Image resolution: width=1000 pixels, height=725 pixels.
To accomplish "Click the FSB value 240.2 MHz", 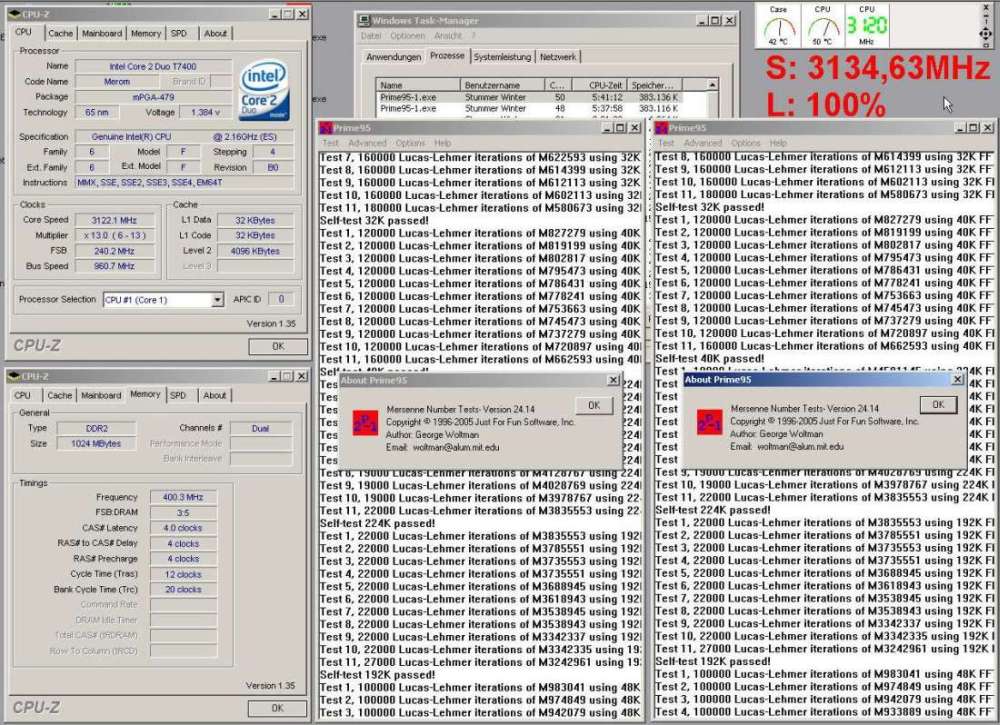I will pos(114,251).
